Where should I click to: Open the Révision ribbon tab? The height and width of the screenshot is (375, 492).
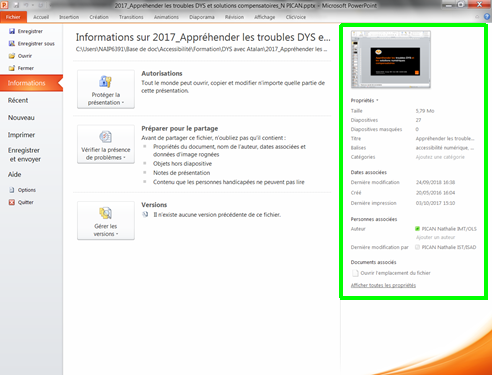click(234, 17)
